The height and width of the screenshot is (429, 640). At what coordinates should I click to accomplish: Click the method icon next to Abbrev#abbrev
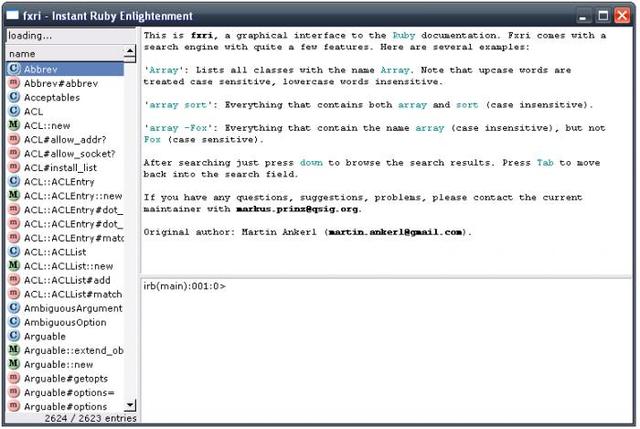click(x=14, y=83)
